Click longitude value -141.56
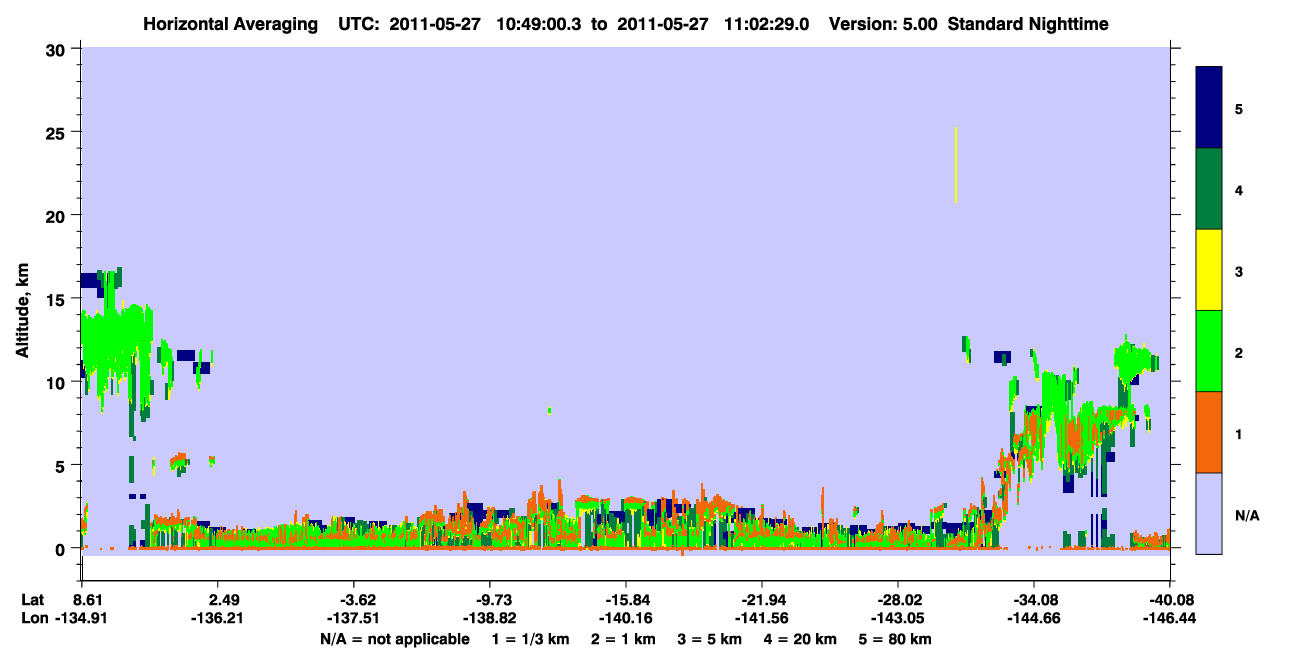Image resolution: width=1300 pixels, height=667 pixels. [763, 618]
